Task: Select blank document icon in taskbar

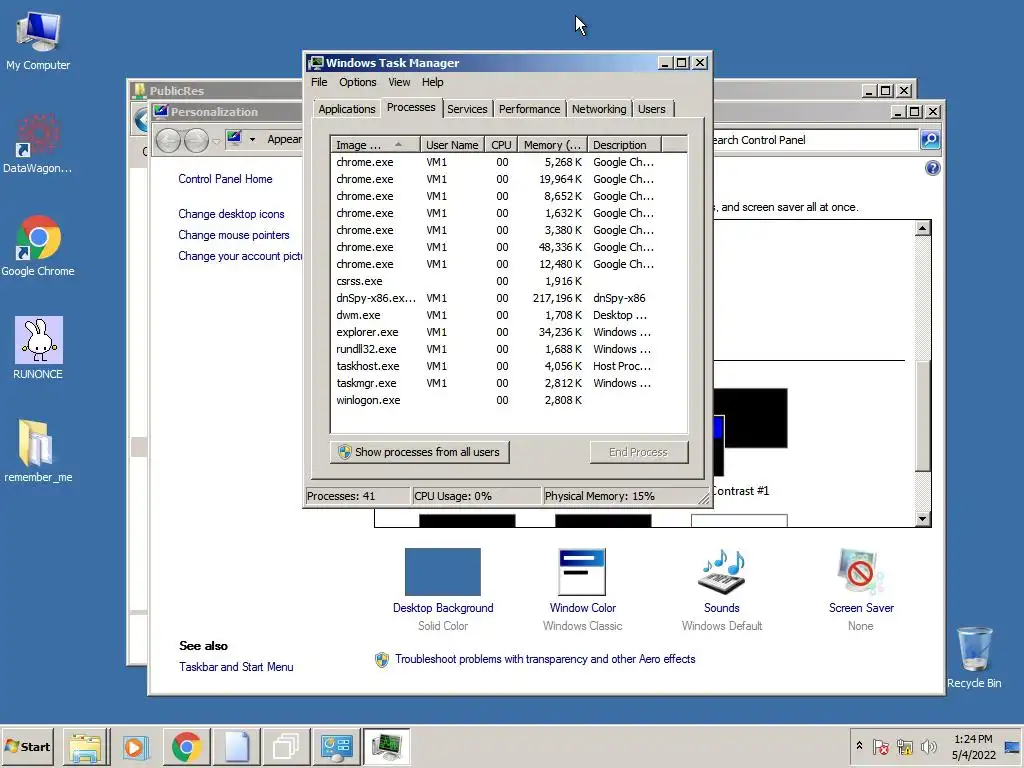Action: click(236, 747)
